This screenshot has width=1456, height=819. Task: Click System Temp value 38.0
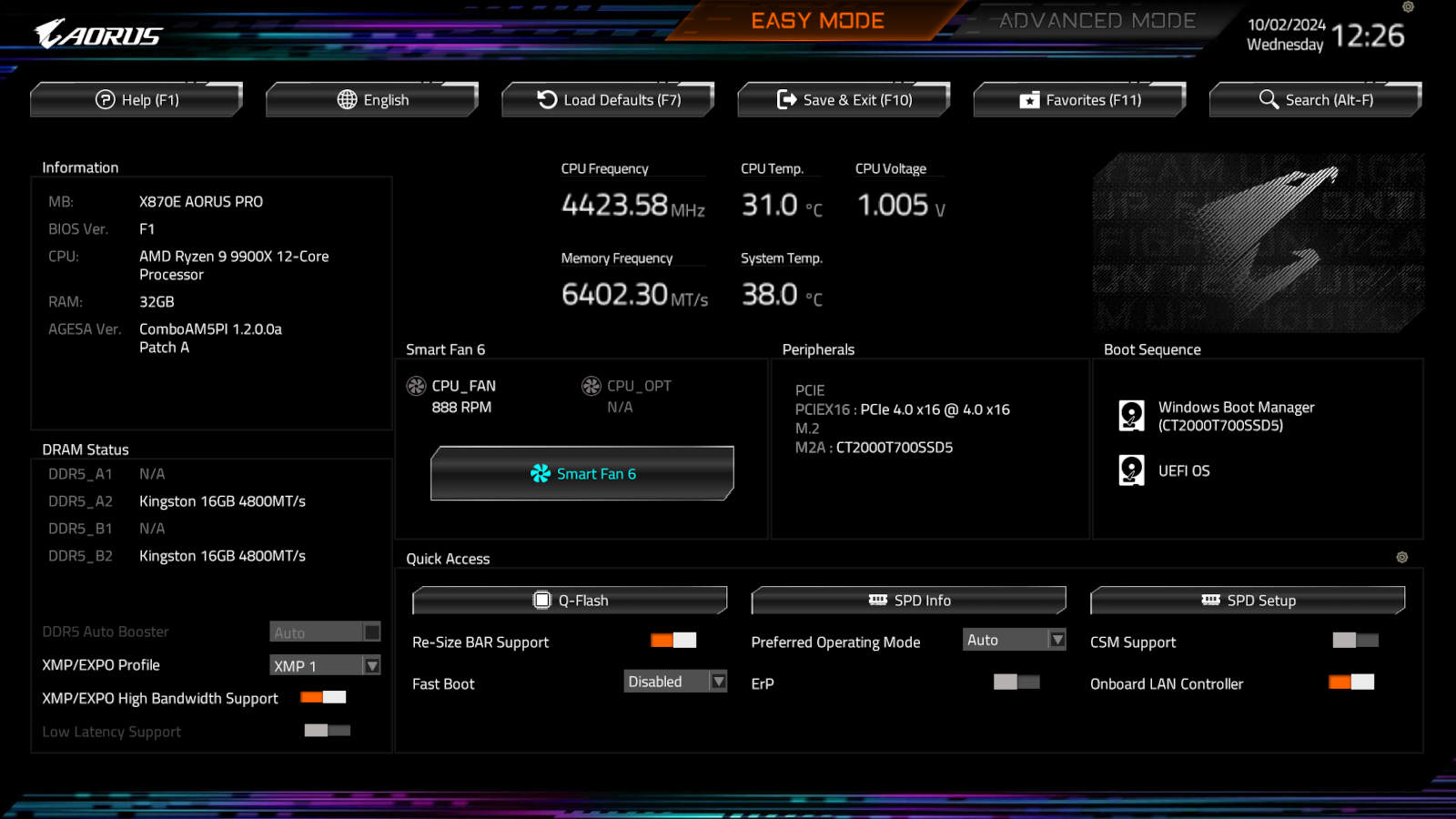pyautogui.click(x=770, y=294)
